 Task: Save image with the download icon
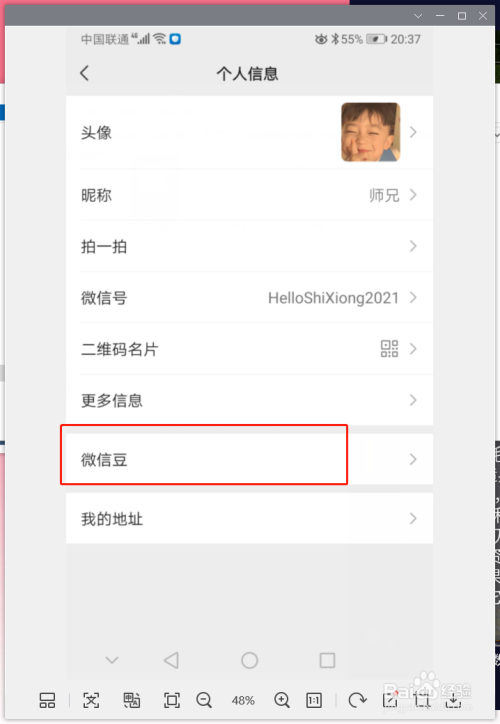pyautogui.click(x=454, y=700)
